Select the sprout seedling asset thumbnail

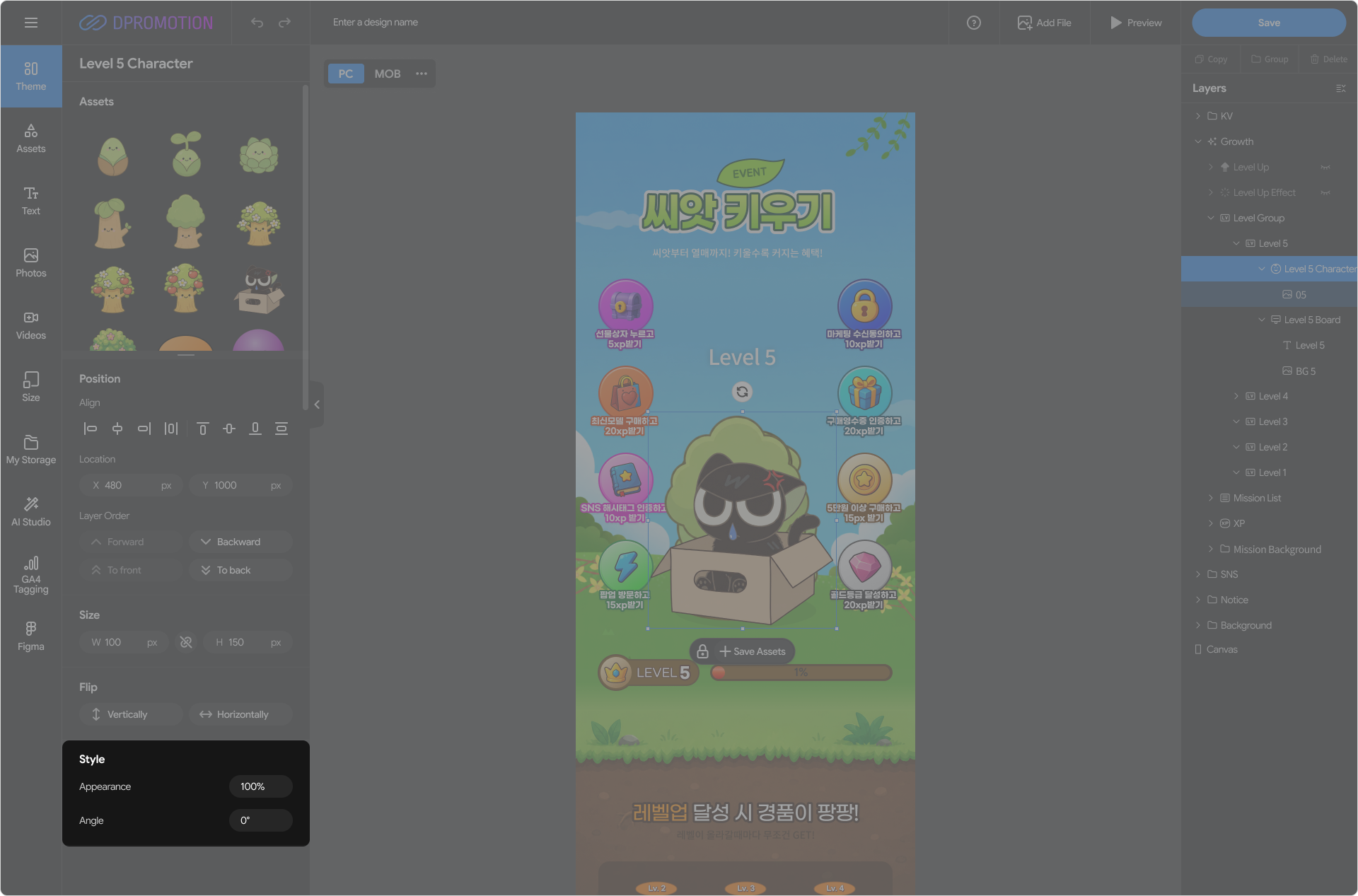click(187, 153)
